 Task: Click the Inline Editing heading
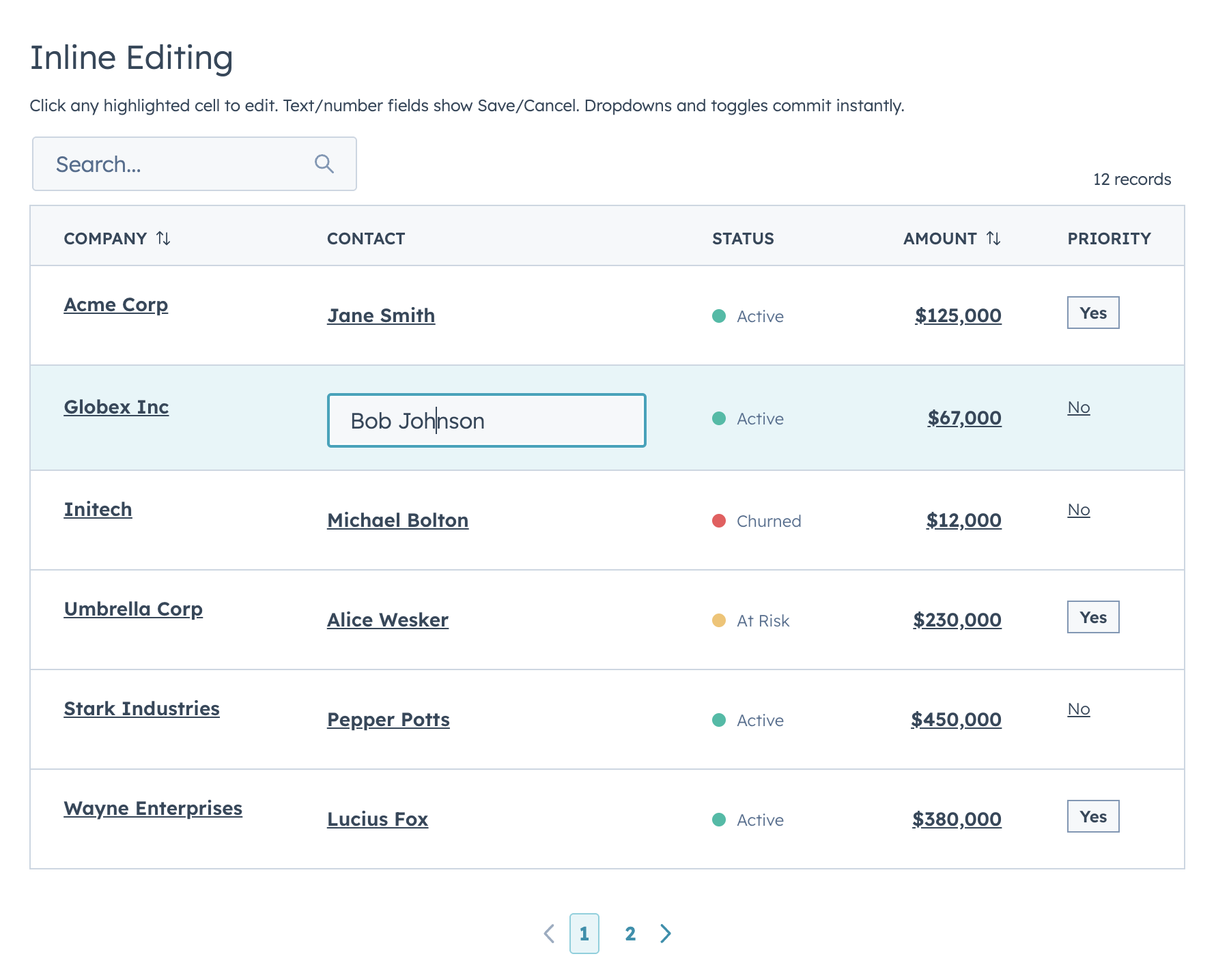pos(132,57)
